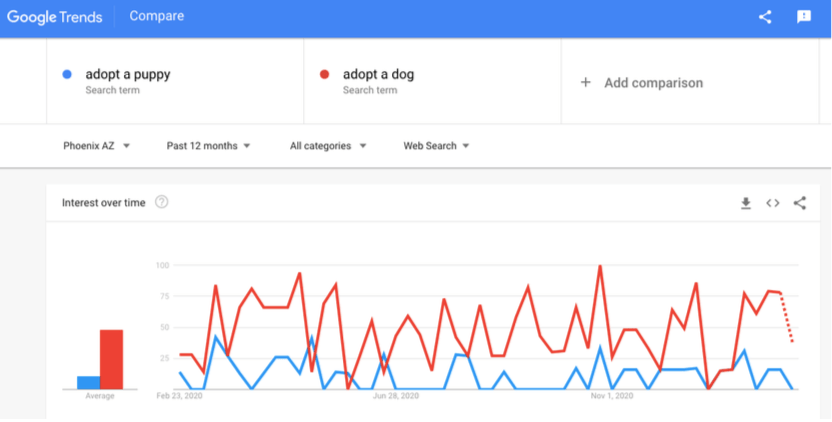The image size is (832, 422).
Task: Open the Phoenix AZ location dropdown
Action: 96,146
